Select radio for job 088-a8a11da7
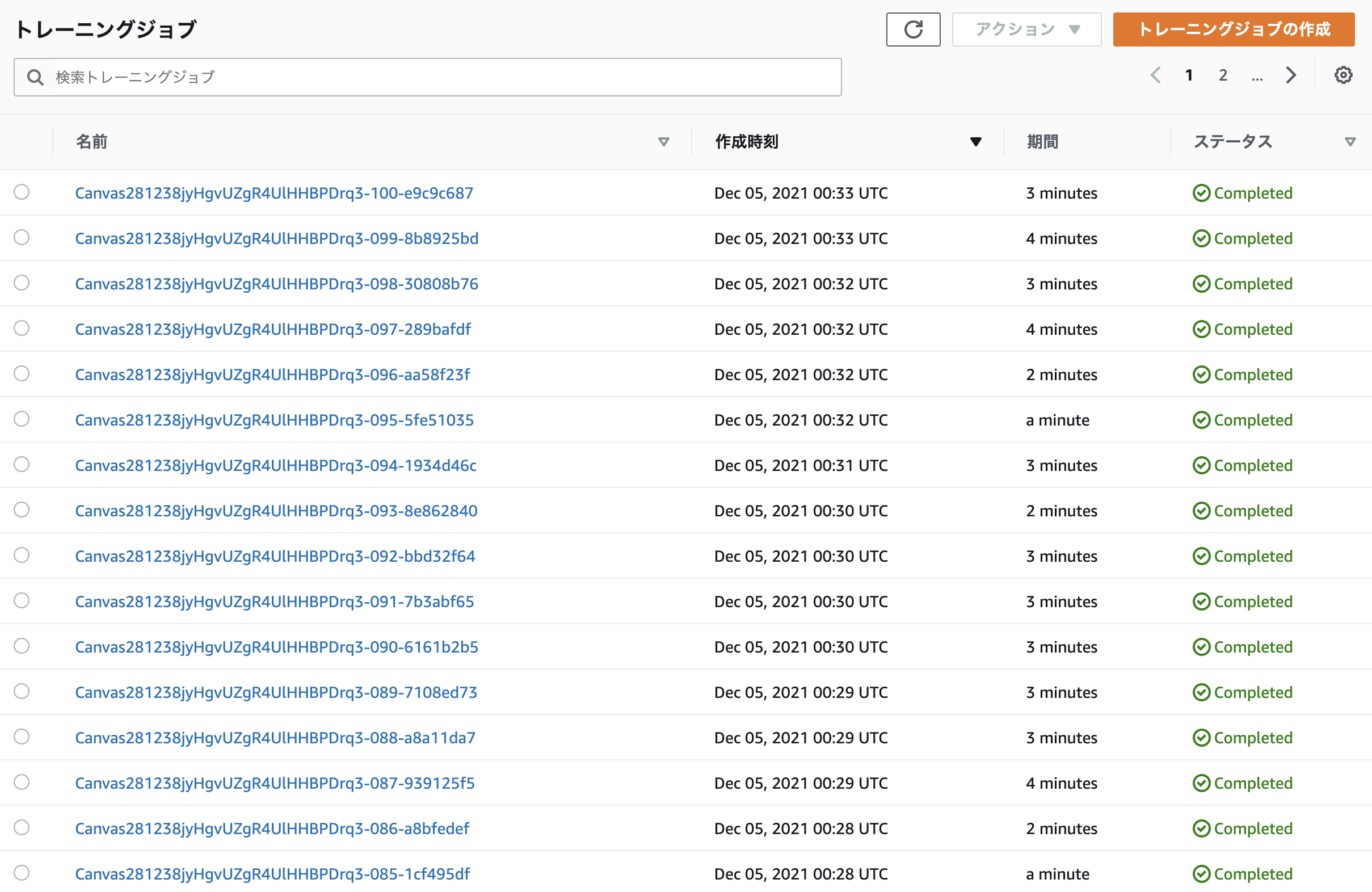Viewport: 1372px width, 892px height. click(x=22, y=737)
